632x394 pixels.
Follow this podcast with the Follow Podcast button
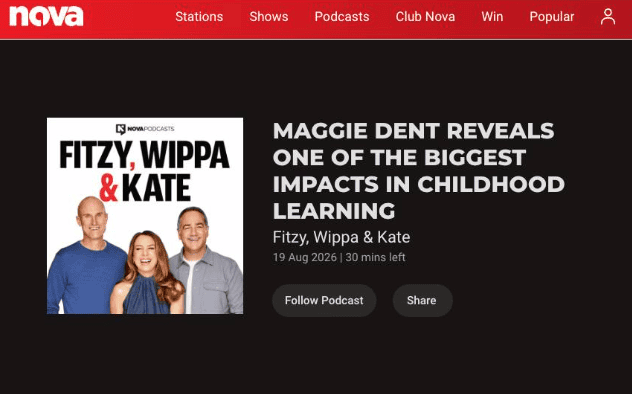[x=324, y=301]
